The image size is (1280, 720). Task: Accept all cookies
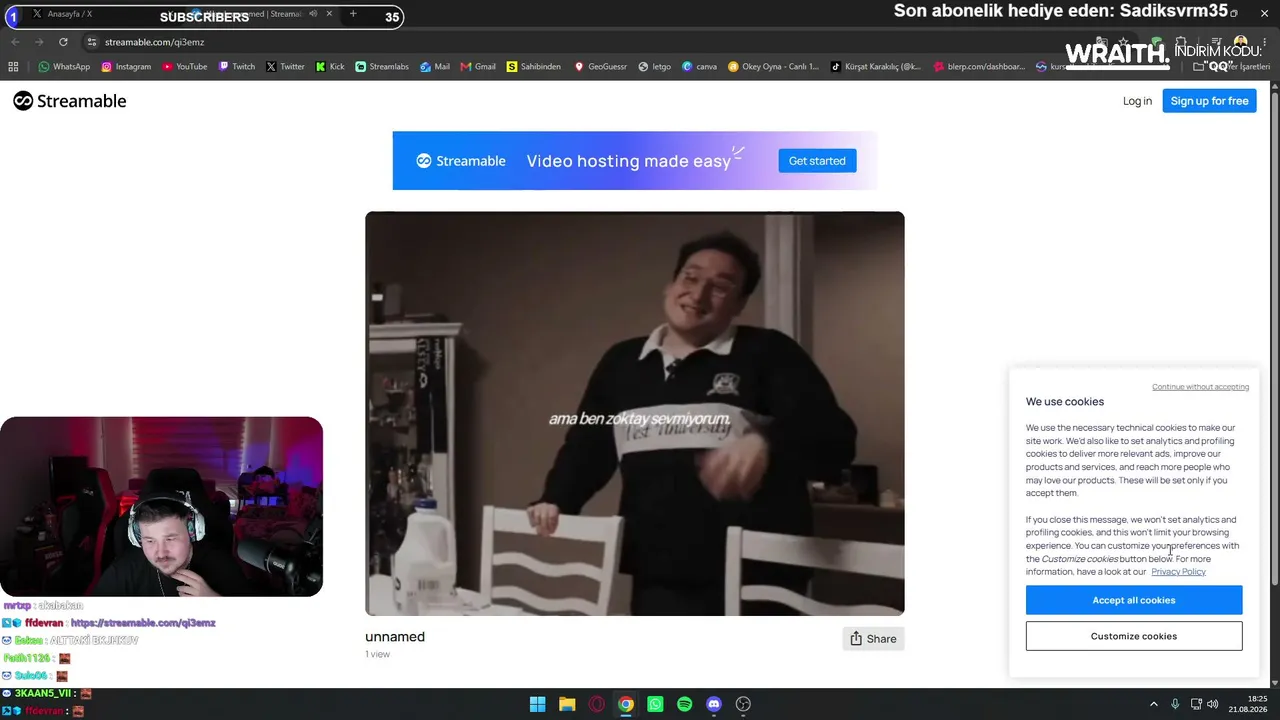[x=1134, y=600]
